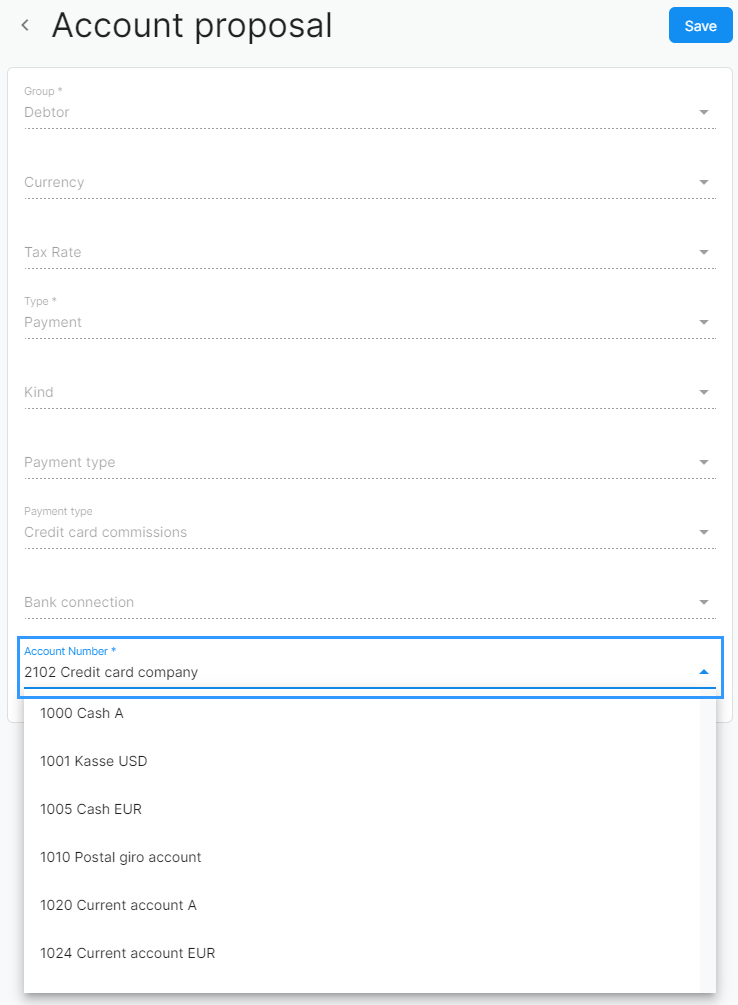Expand the Currency dropdown arrow
This screenshot has width=738, height=1005.
(x=703, y=183)
